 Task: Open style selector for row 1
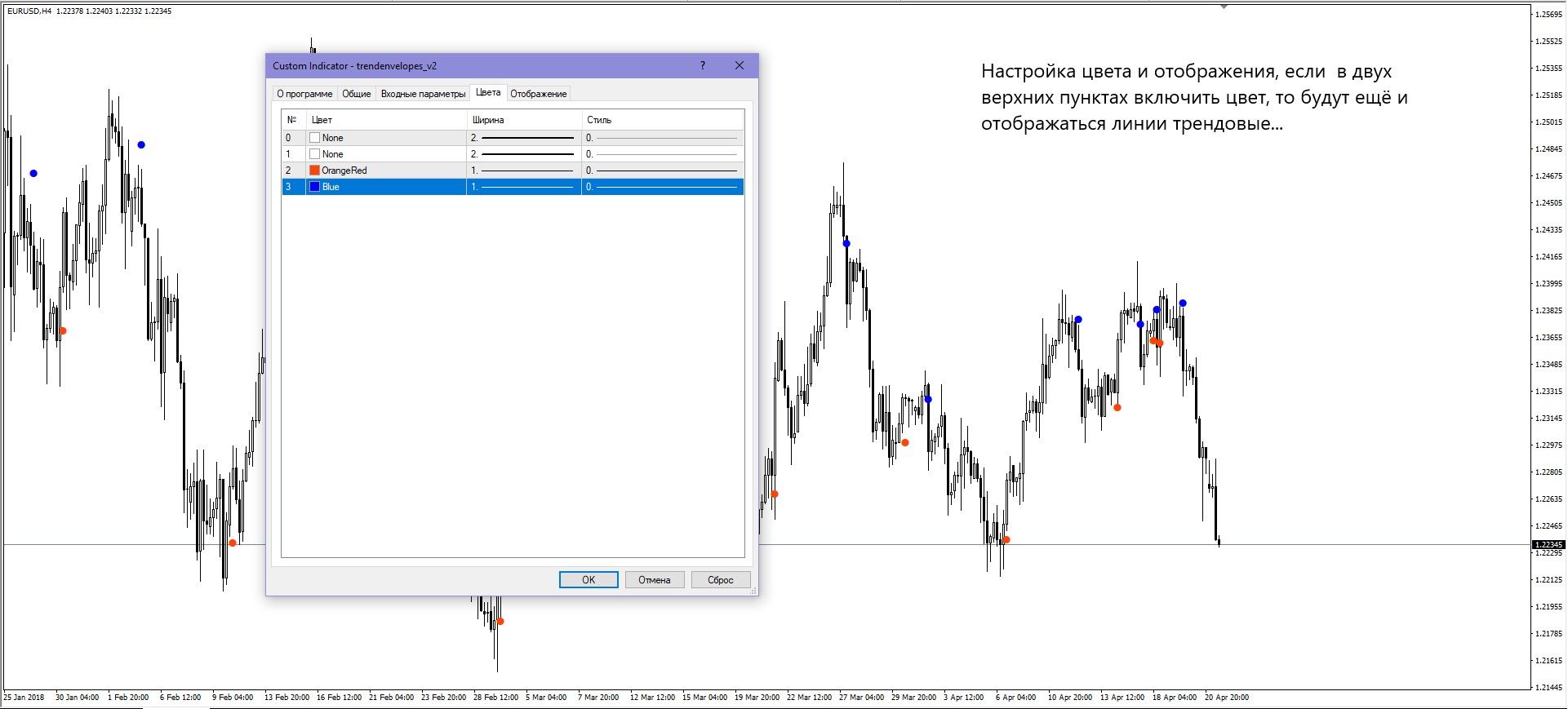(x=662, y=154)
